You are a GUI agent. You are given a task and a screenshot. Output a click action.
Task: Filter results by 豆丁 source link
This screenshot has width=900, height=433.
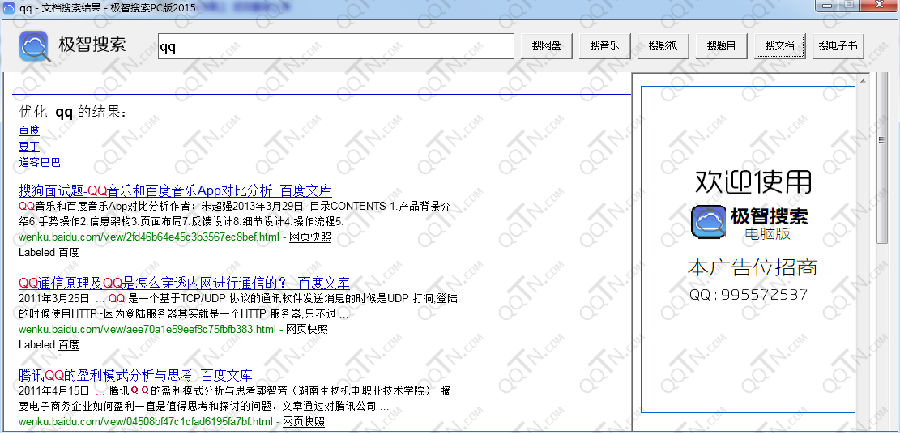[29, 146]
